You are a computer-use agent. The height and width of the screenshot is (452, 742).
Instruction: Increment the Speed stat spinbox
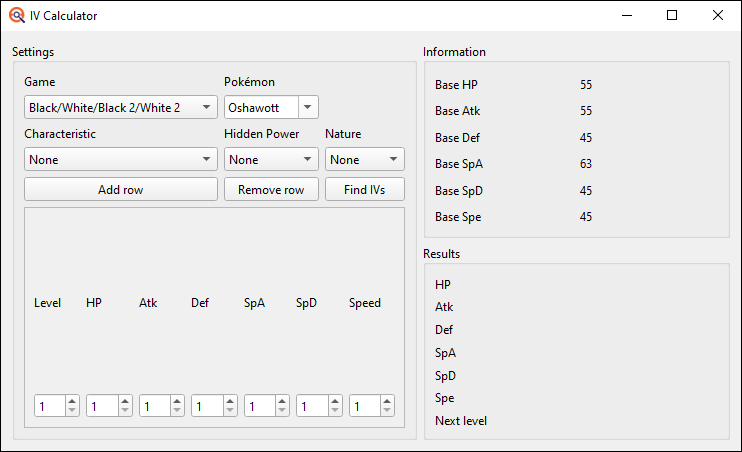coord(387,401)
